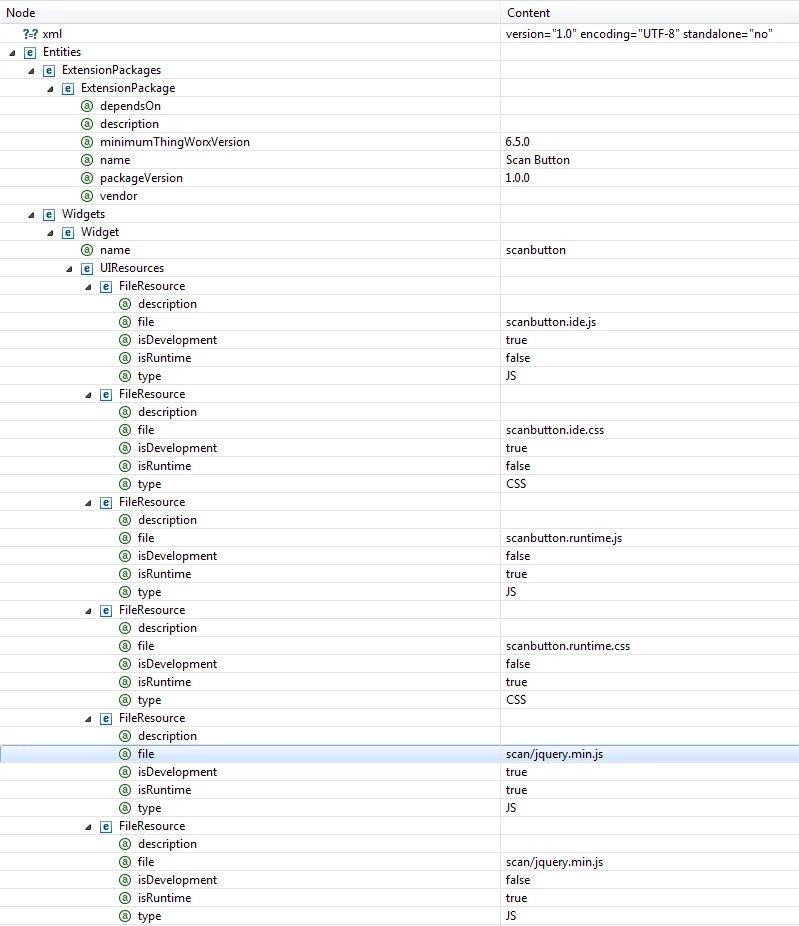Click attribute icon of name row with Scan Button
This screenshot has height=926, width=799.
click(x=87, y=160)
